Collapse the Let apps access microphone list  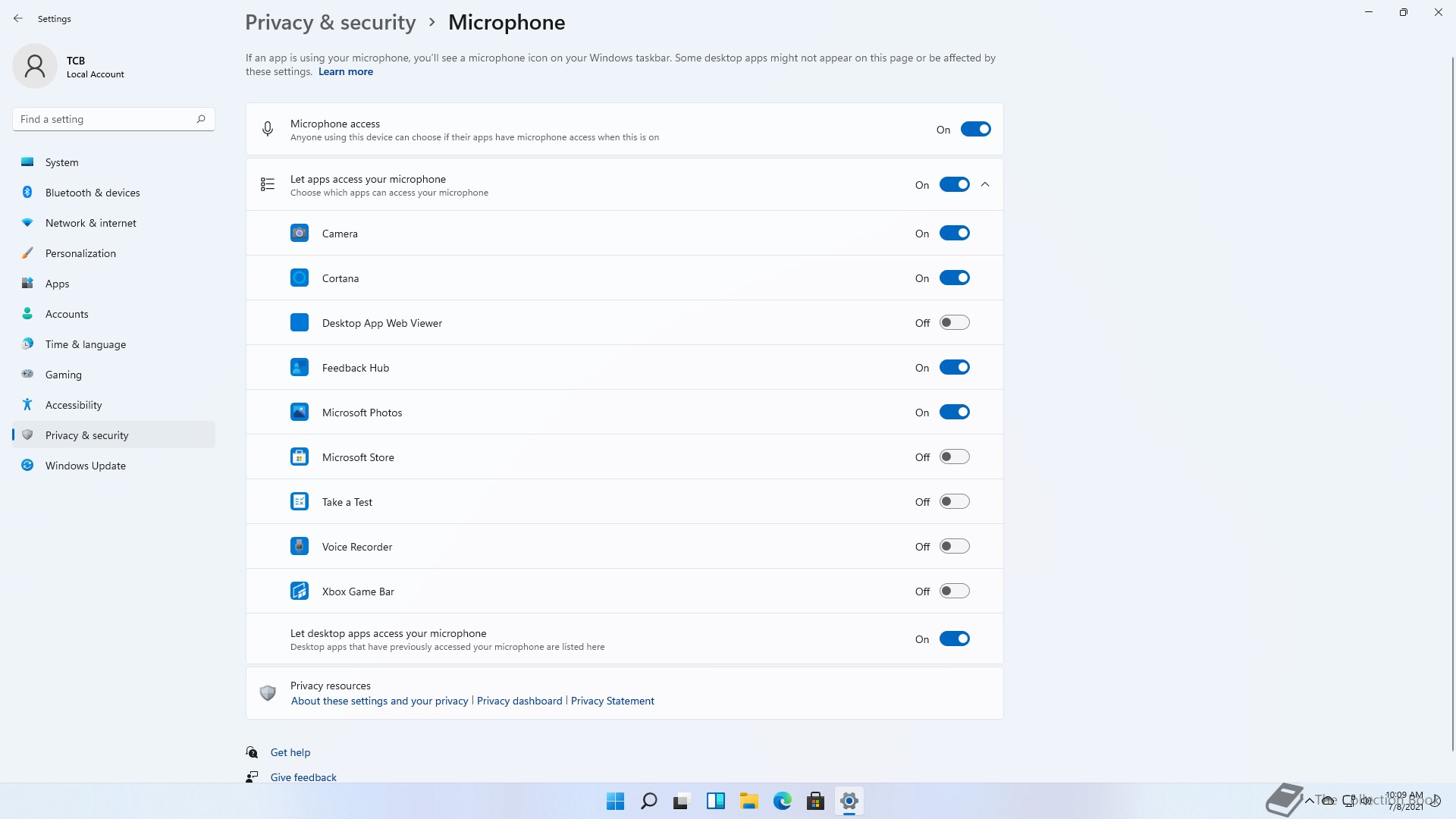pyautogui.click(x=985, y=185)
